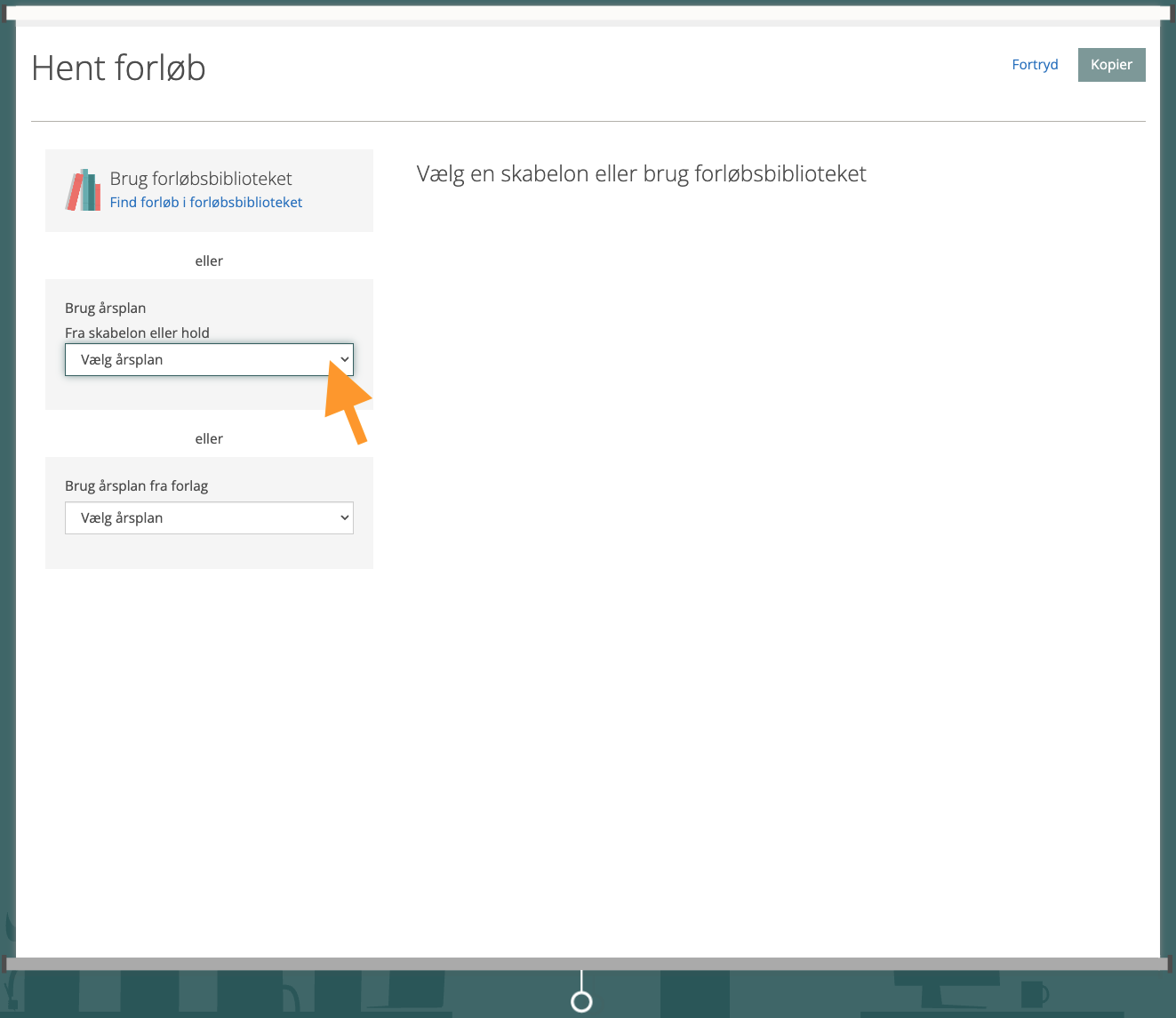1176x1018 pixels.
Task: Click the 'Brug forløbsbiblioteket' heading
Action: point(201,179)
